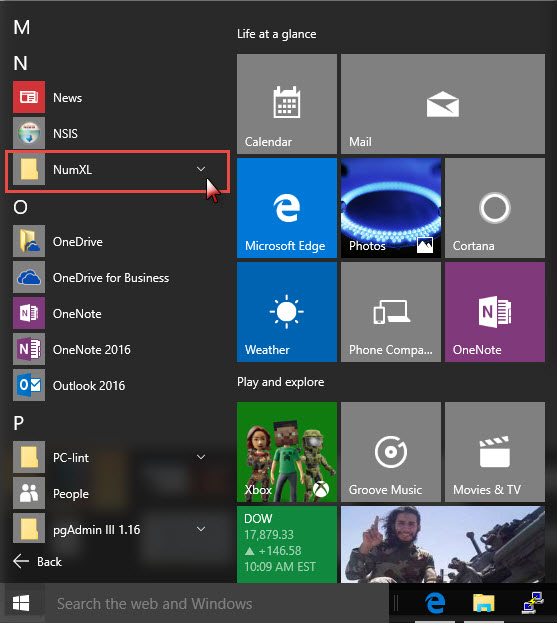Click the Life at a glance group title
The image size is (557, 623).
277,34
